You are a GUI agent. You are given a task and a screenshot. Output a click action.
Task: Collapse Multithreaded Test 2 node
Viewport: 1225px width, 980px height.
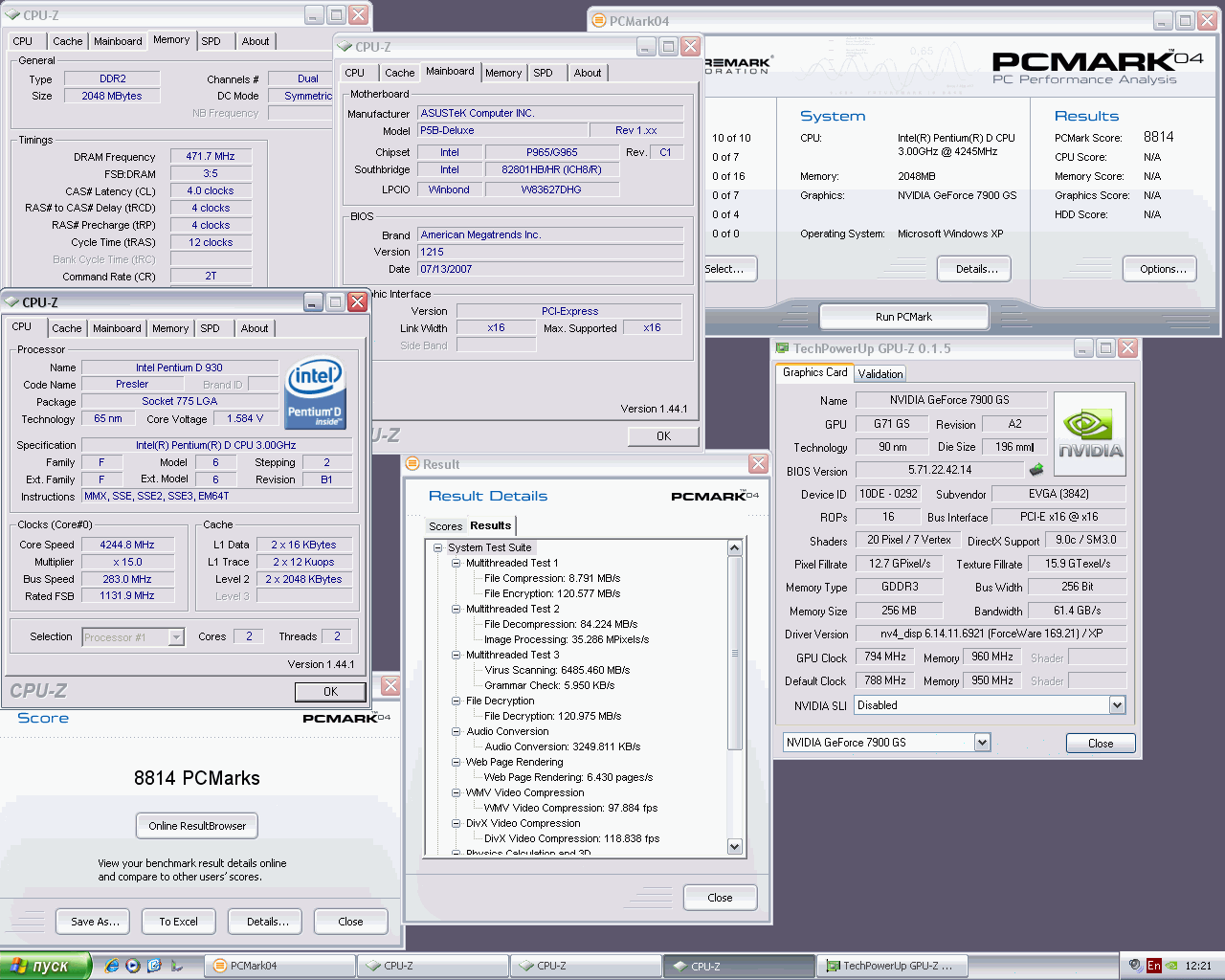click(x=457, y=609)
